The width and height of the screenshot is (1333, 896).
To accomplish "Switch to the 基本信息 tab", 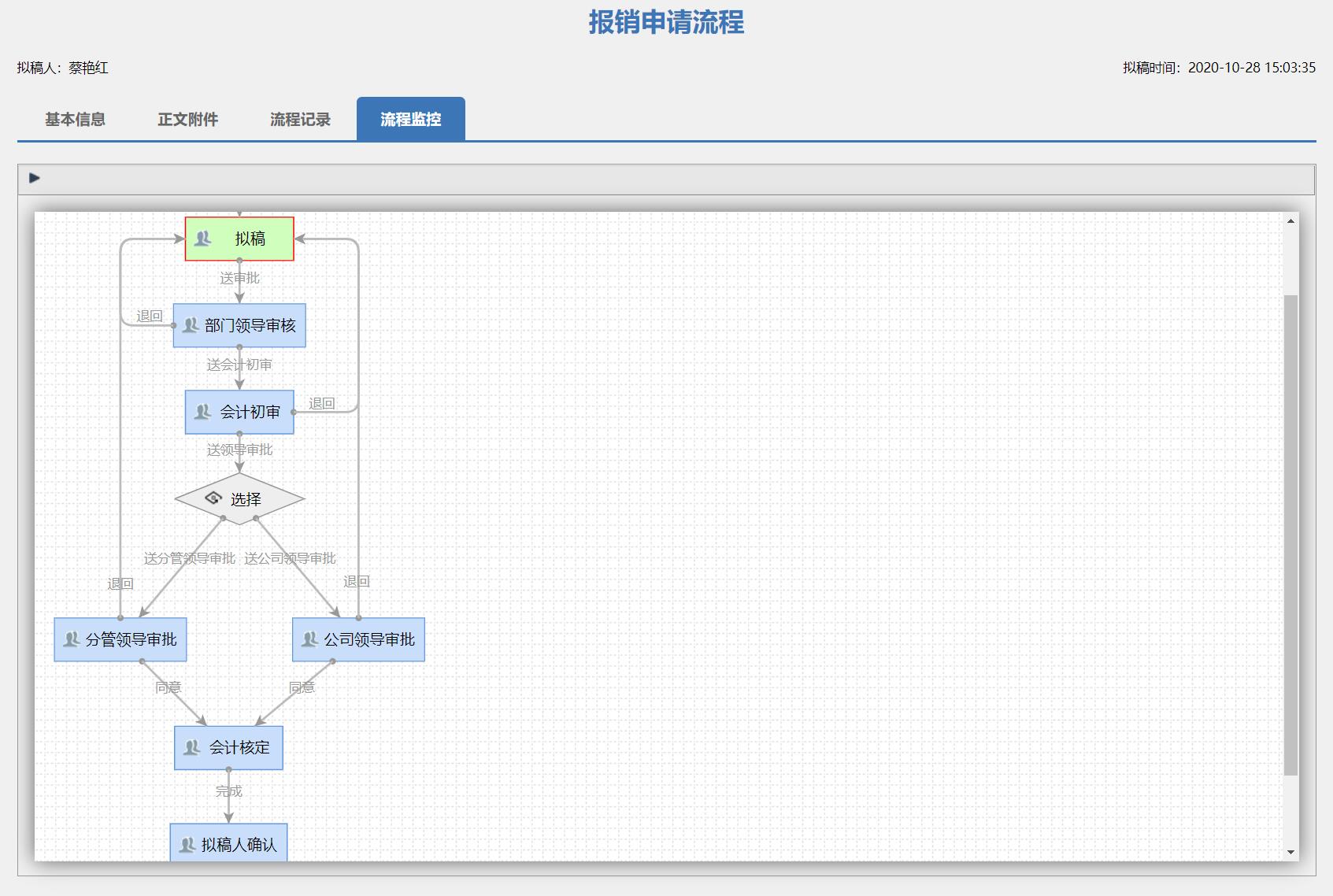I will [75, 119].
